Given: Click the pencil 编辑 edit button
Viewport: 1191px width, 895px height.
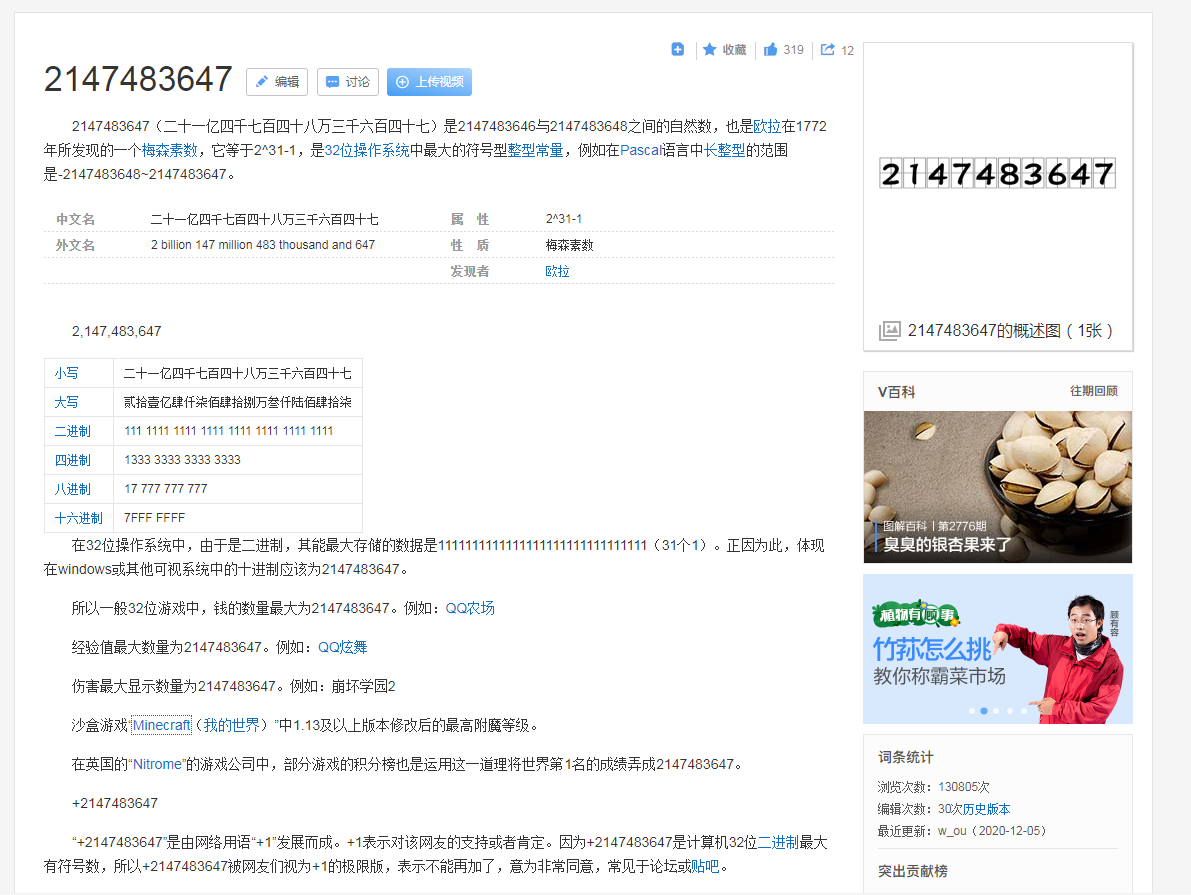Looking at the screenshot, I should 276,82.
